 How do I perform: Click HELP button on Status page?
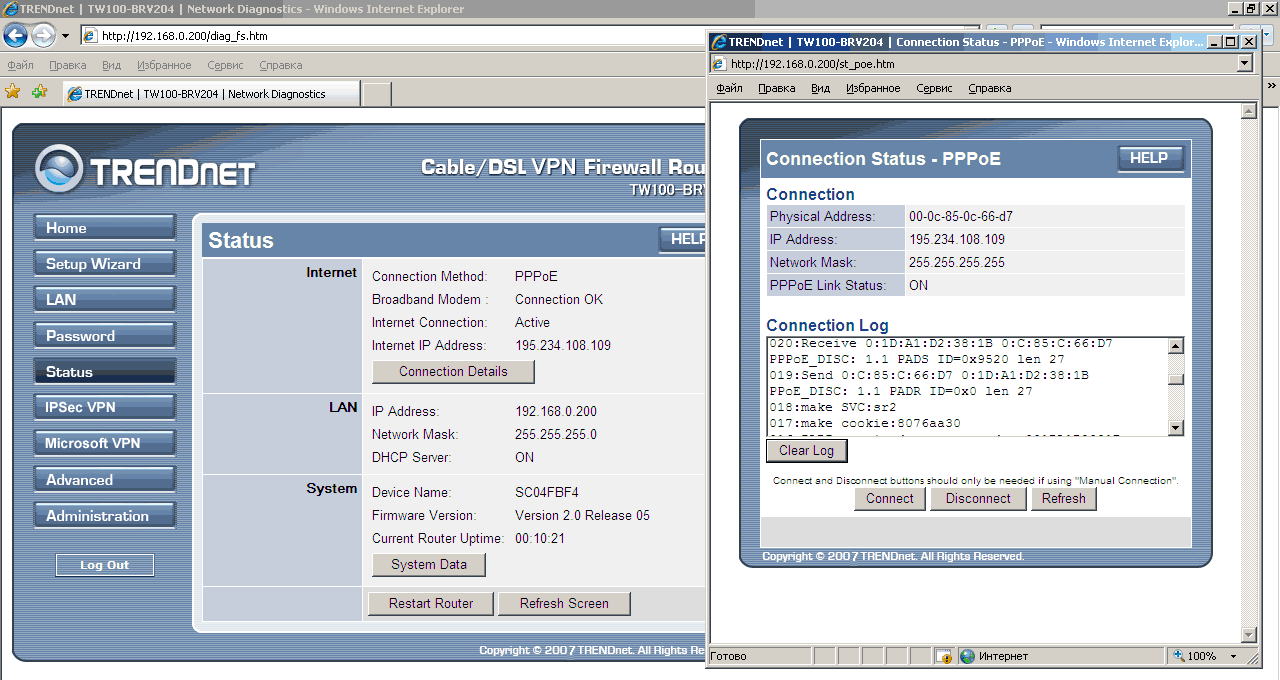[683, 240]
